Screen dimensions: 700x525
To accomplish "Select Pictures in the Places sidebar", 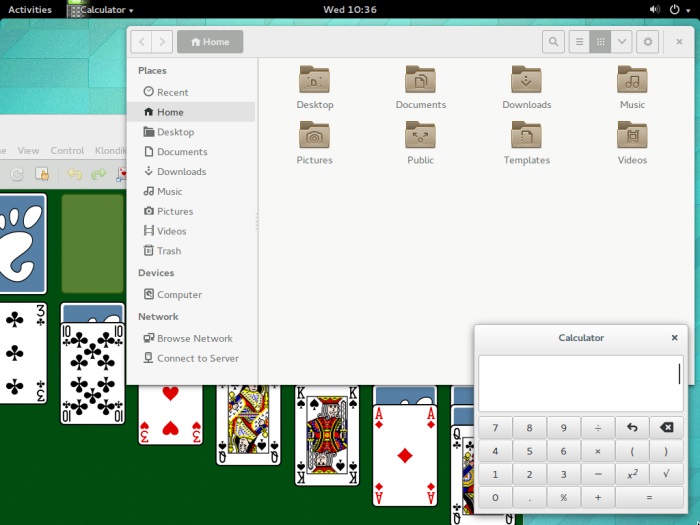I will coord(191,211).
